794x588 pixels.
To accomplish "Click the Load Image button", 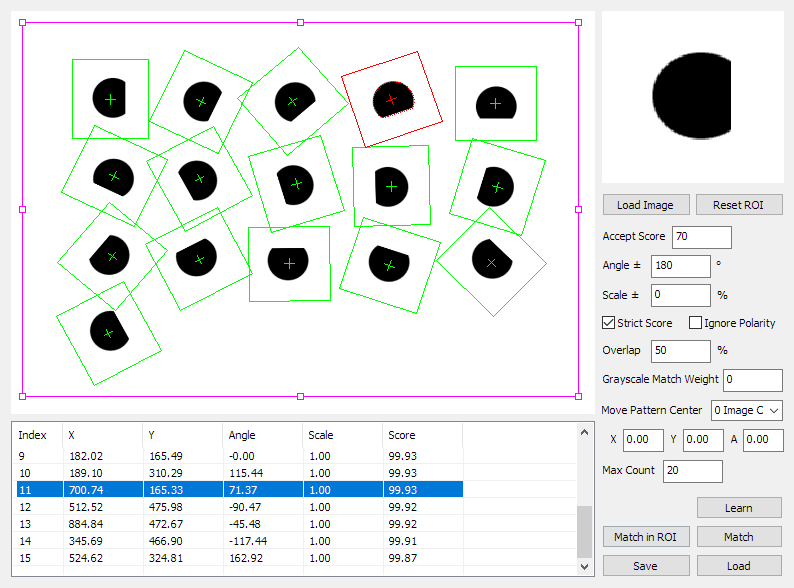I will tap(646, 205).
